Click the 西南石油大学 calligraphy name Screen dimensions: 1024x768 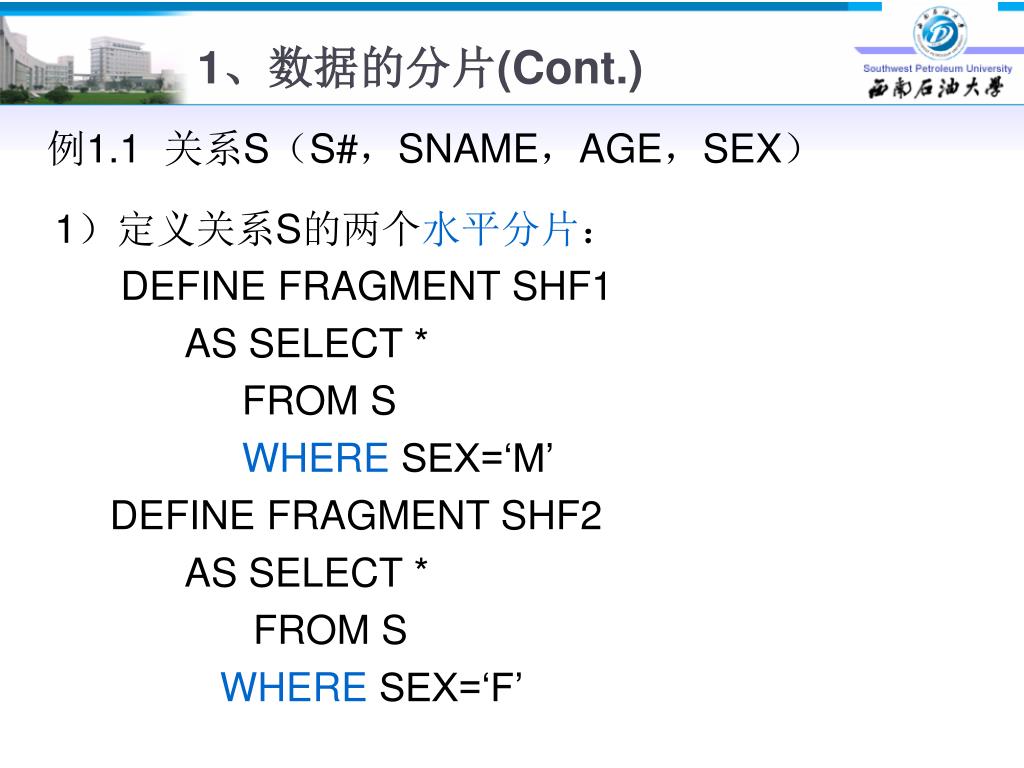tap(935, 88)
